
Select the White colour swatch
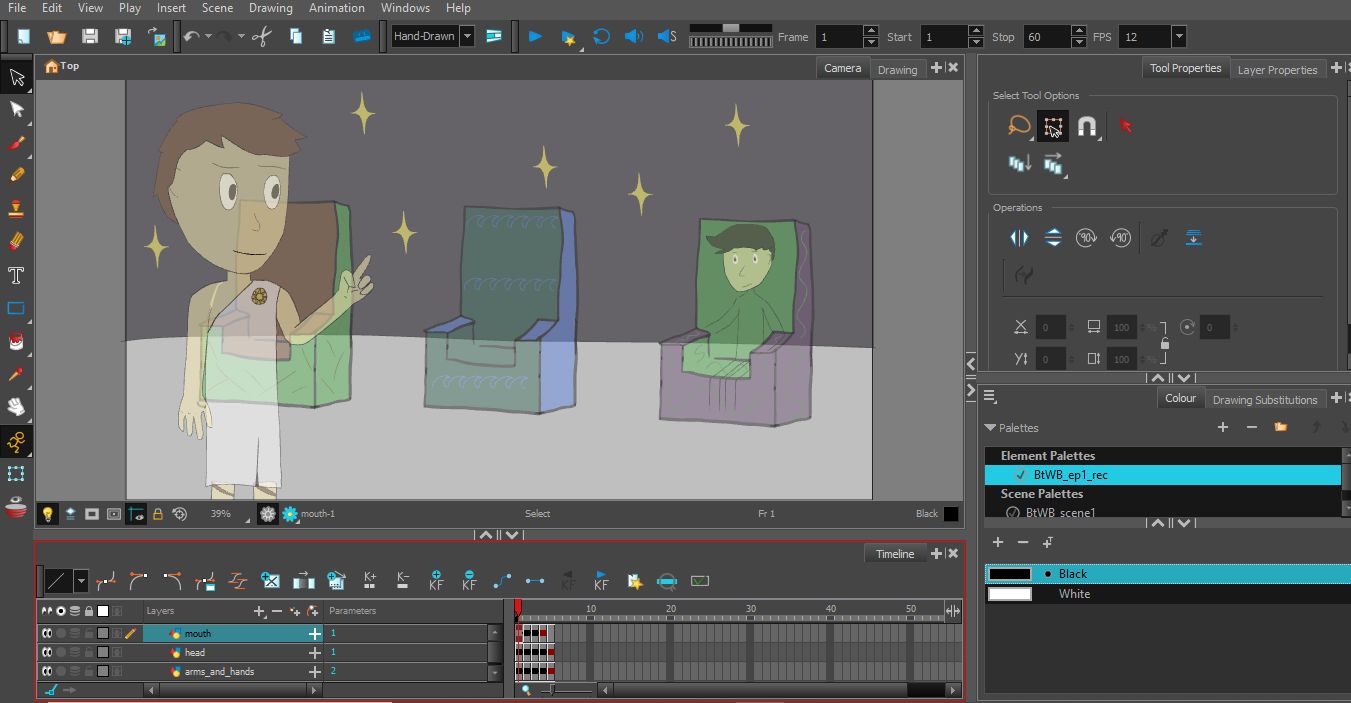[x=1009, y=594]
